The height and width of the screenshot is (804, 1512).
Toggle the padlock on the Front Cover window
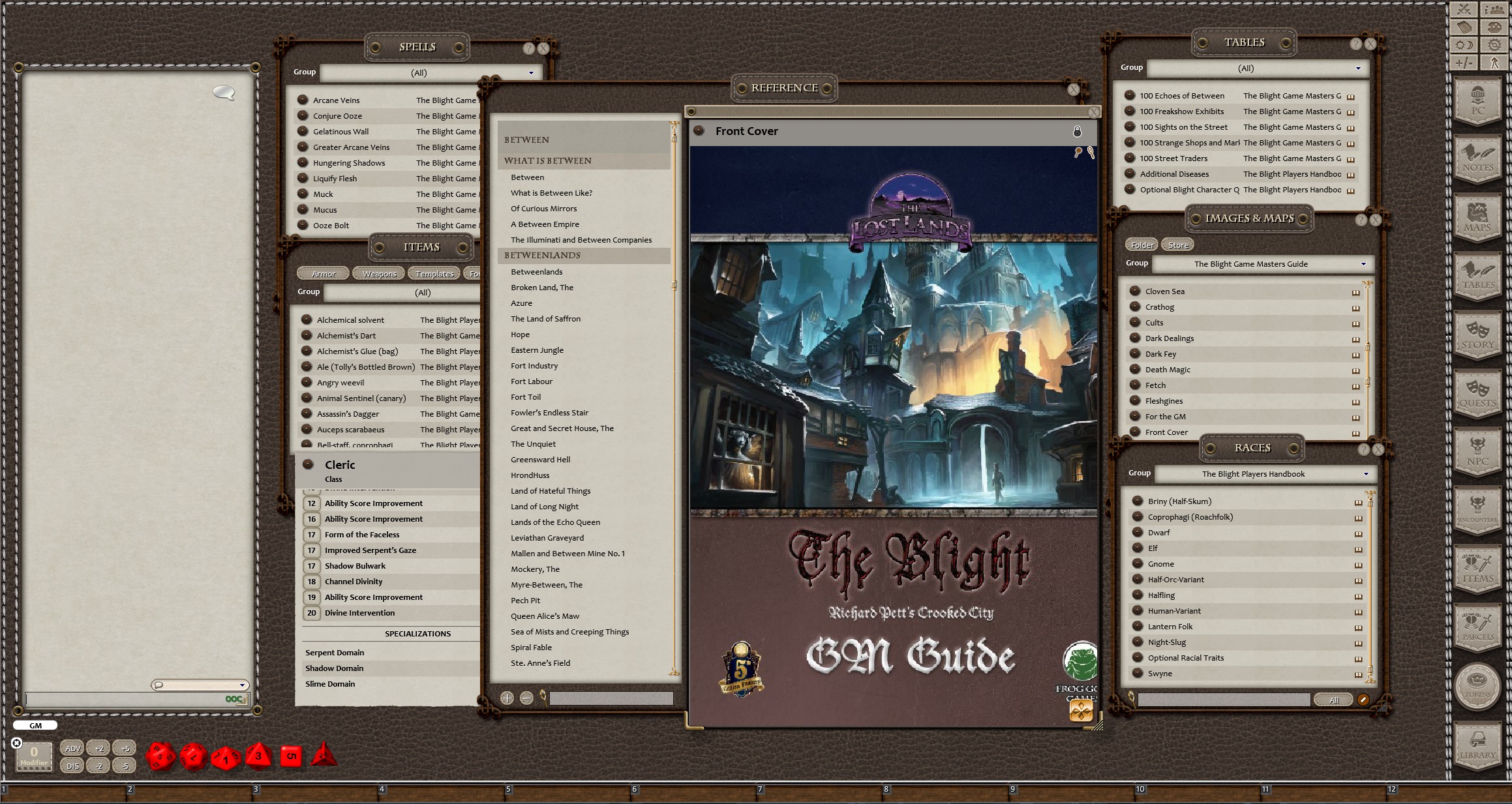coord(1078,131)
